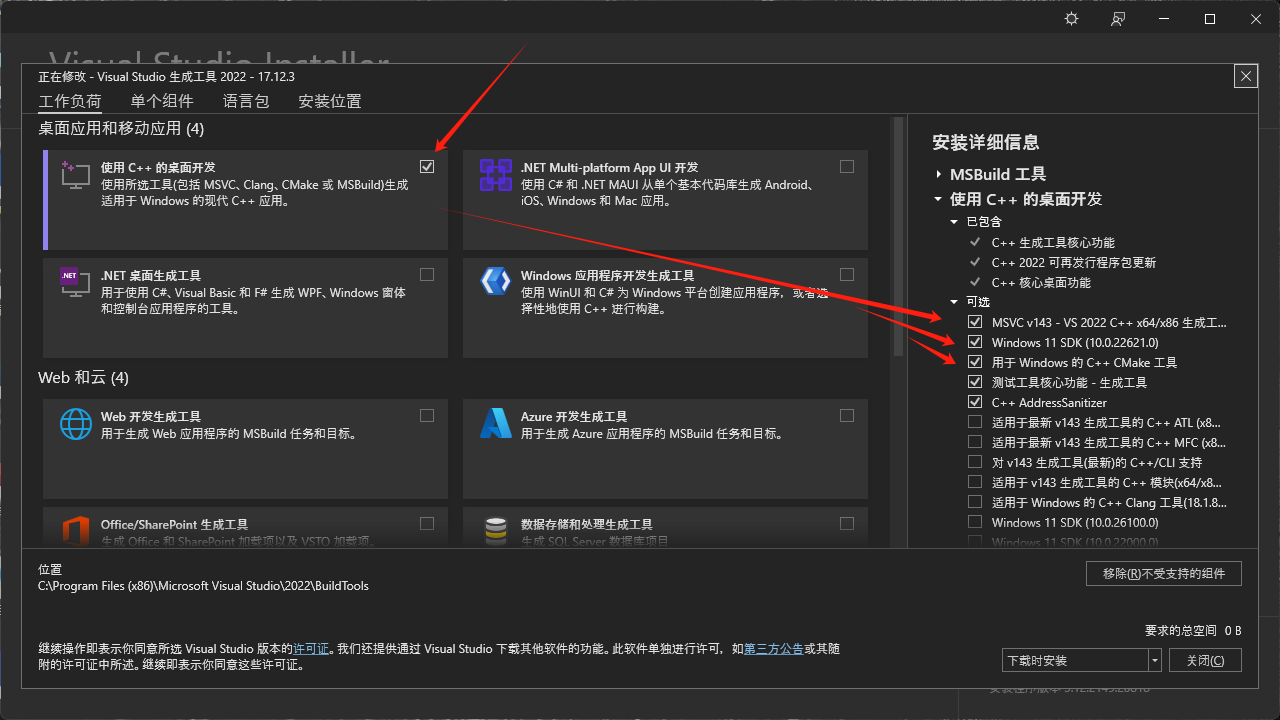Click the Azure 开发生成工具 icon
Viewport: 1280px width, 720px height.
click(x=496, y=424)
